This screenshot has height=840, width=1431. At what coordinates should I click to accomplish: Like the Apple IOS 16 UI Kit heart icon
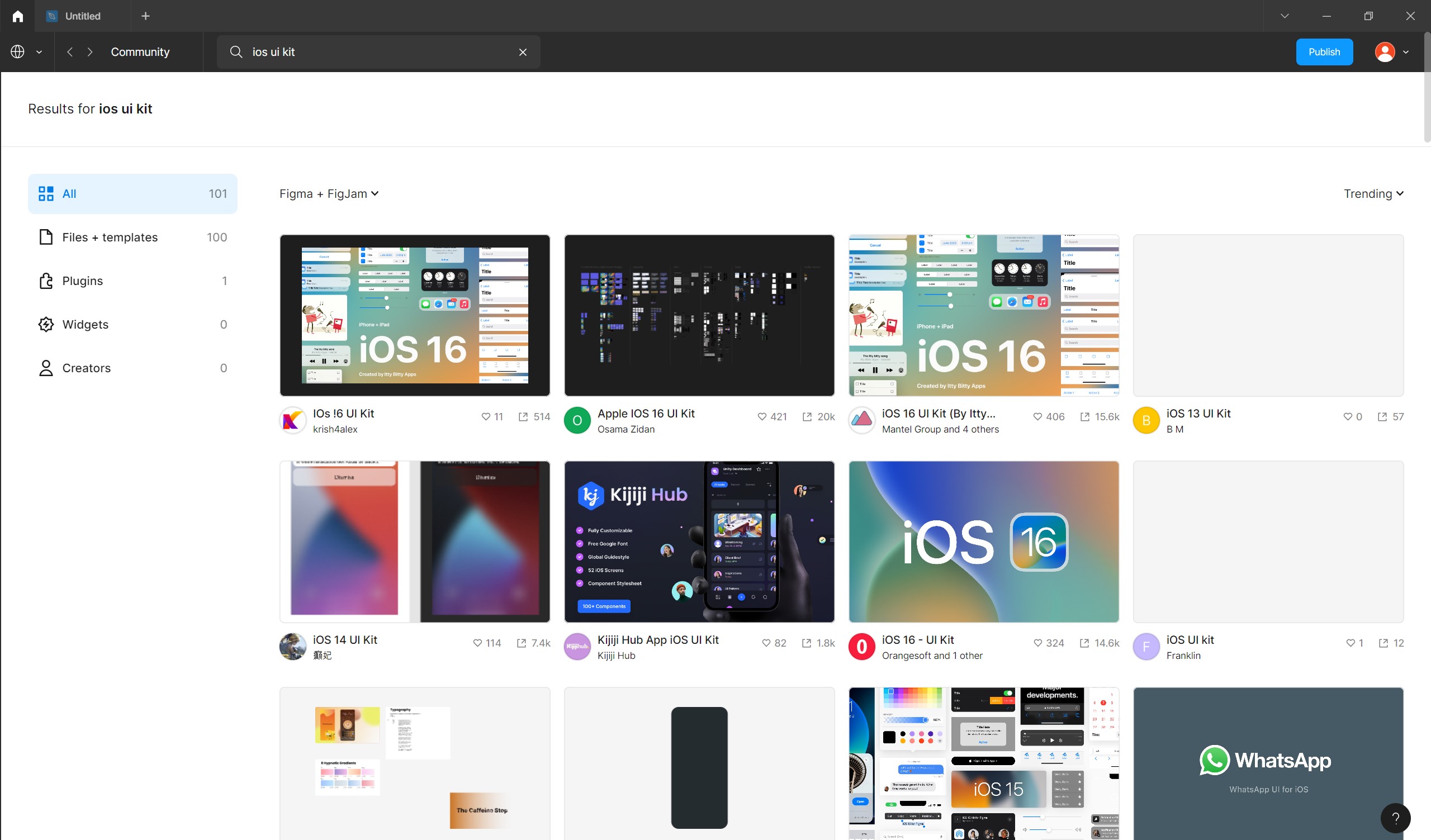(x=762, y=416)
